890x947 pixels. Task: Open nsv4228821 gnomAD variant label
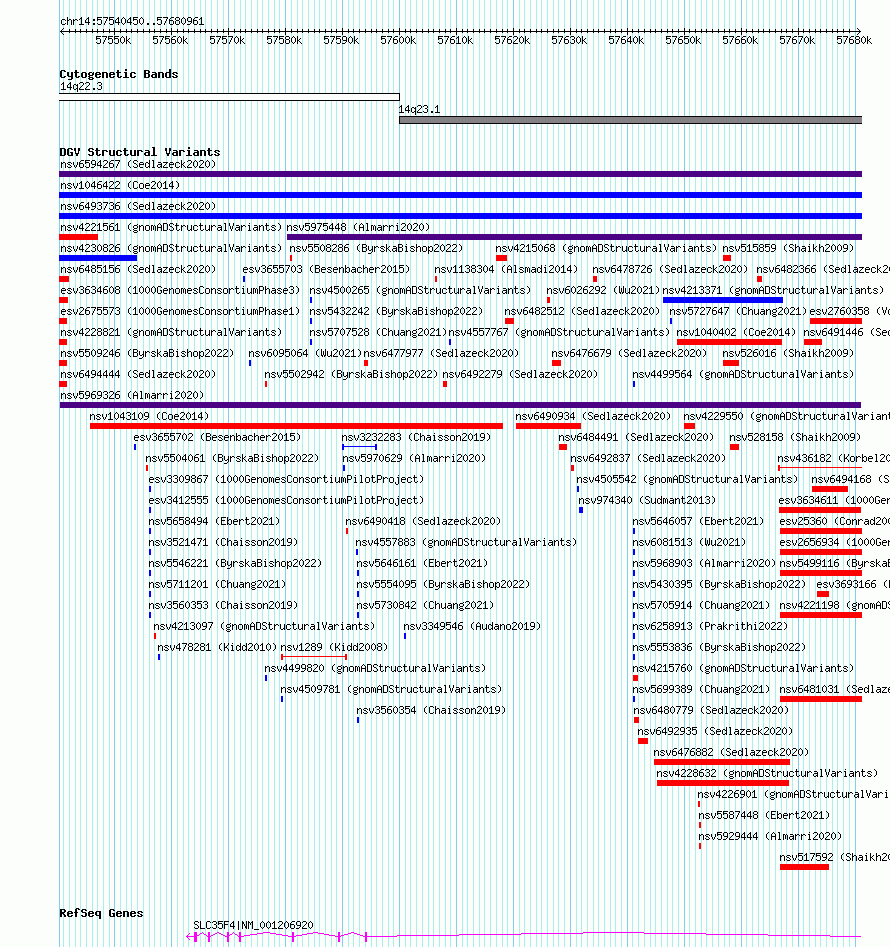click(x=171, y=333)
